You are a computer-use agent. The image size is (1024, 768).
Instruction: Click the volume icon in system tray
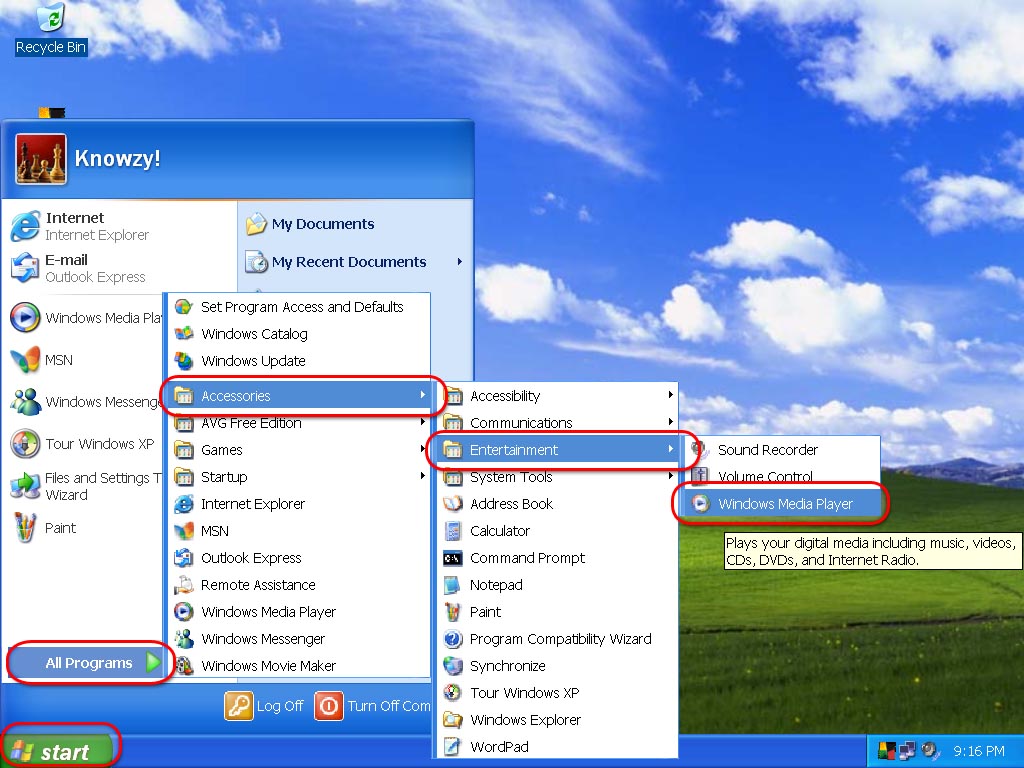point(929,751)
